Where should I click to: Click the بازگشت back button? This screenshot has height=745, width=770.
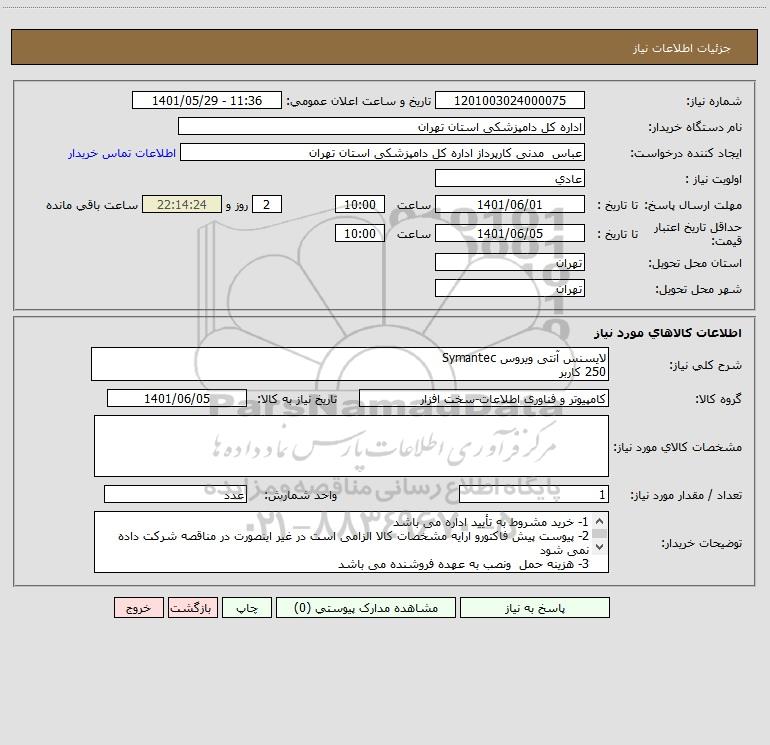(192, 608)
